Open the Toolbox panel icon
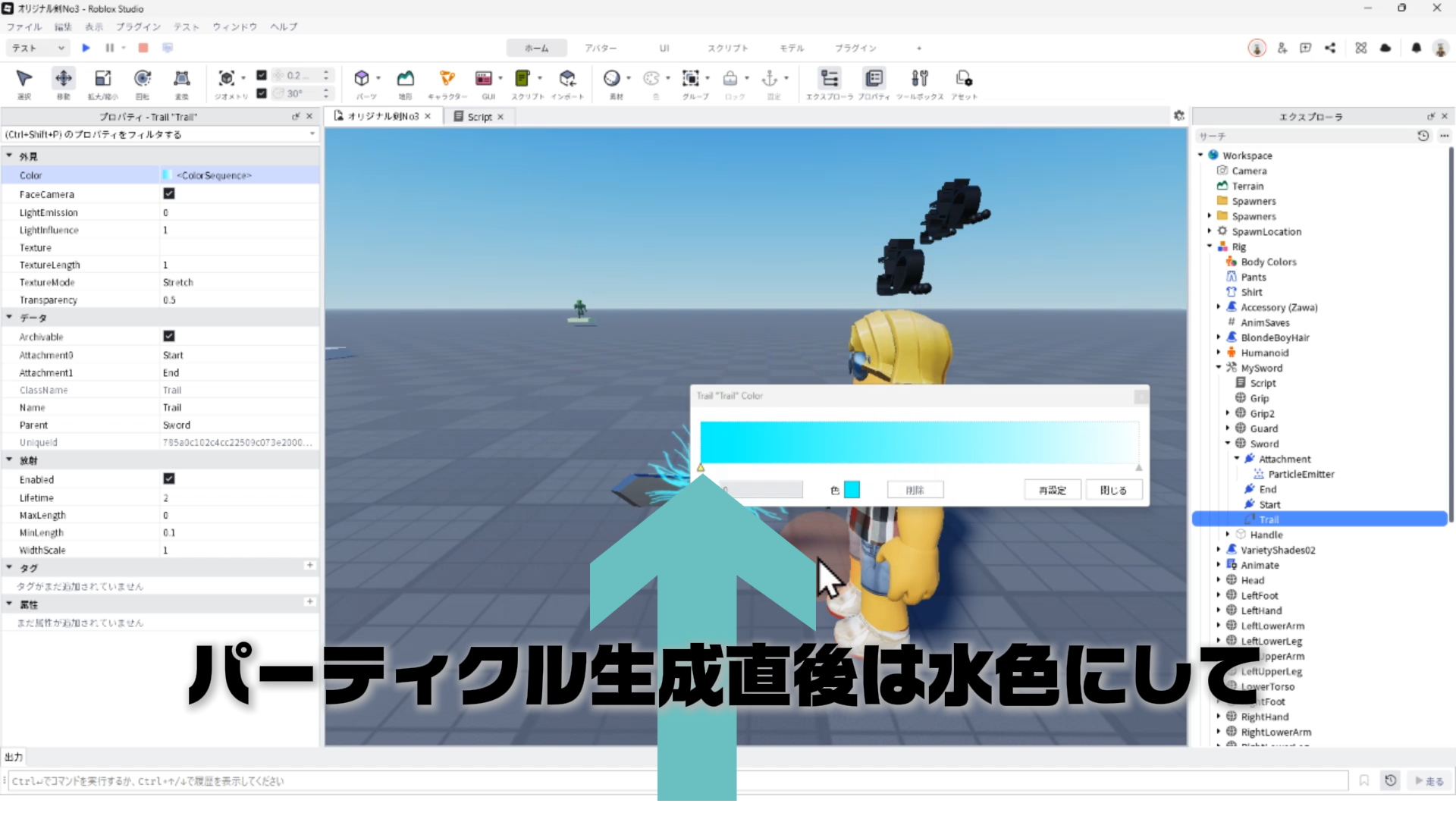 tap(919, 79)
